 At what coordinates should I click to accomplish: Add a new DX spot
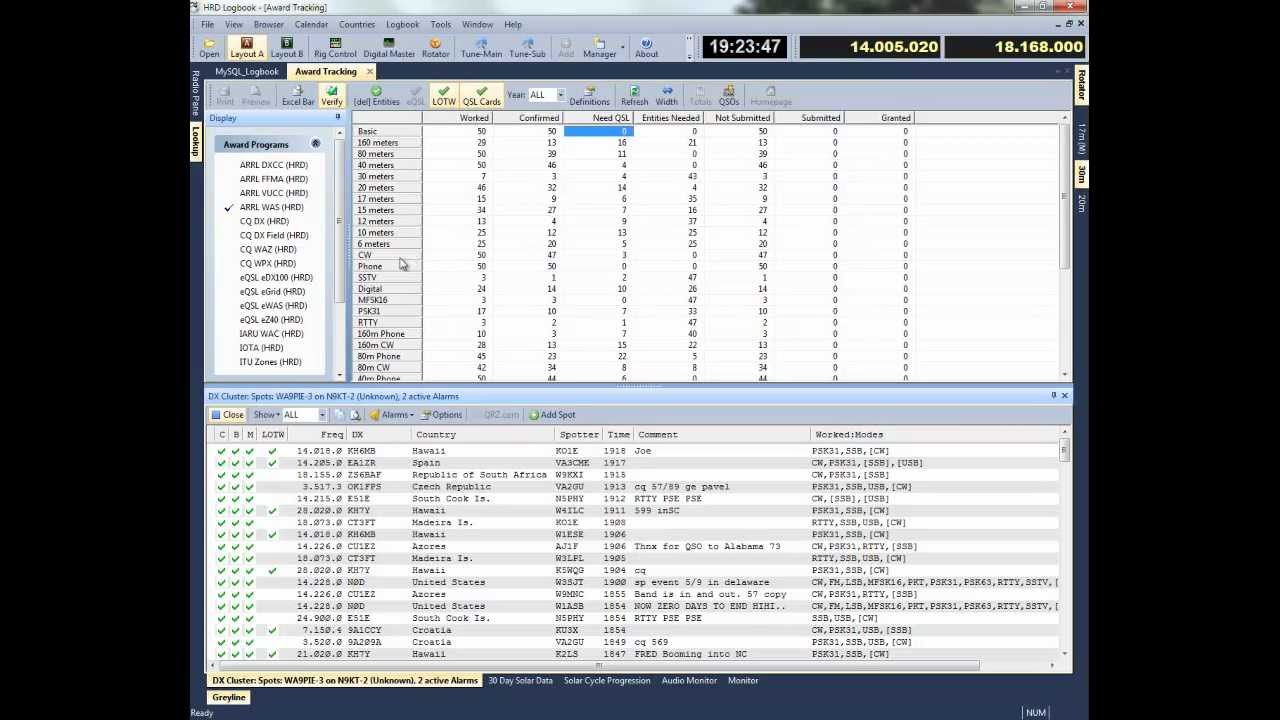pos(552,415)
